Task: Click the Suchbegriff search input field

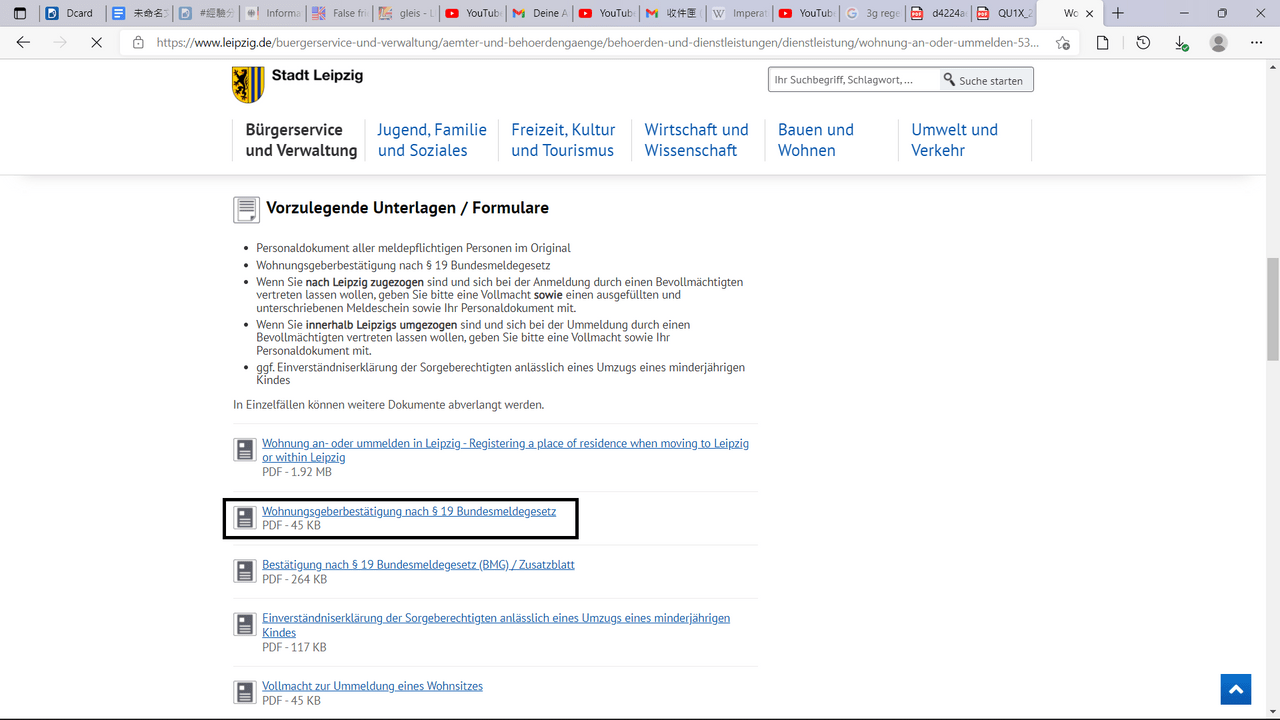Action: (853, 80)
